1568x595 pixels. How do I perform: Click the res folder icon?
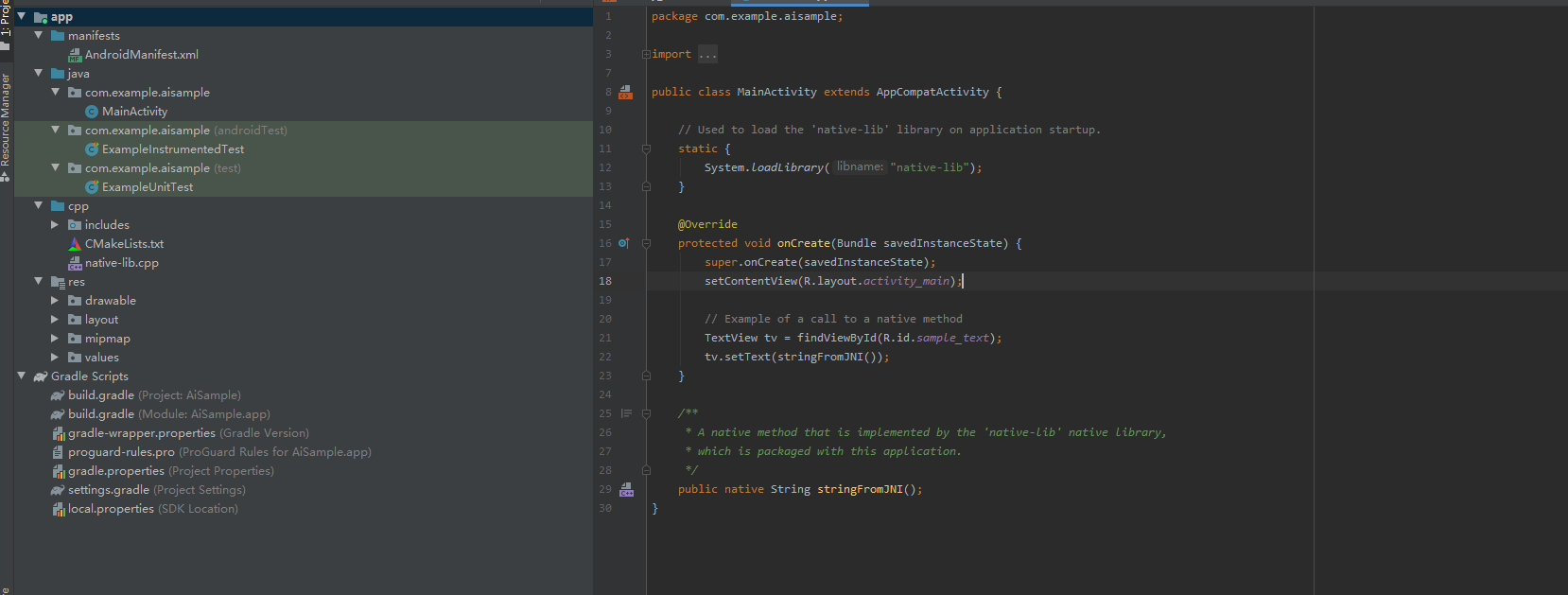pyautogui.click(x=58, y=282)
